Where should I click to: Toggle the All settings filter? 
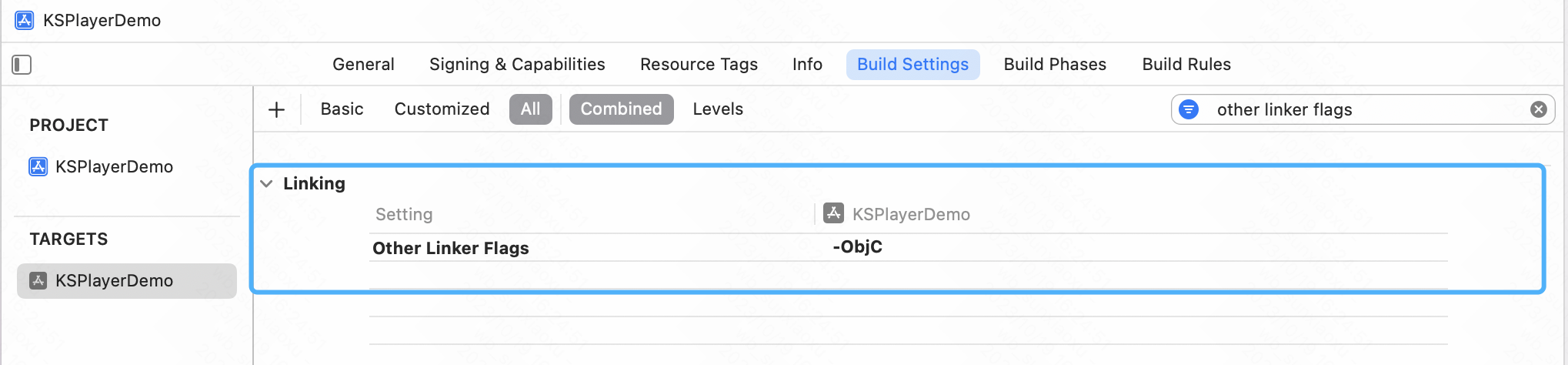coord(530,109)
